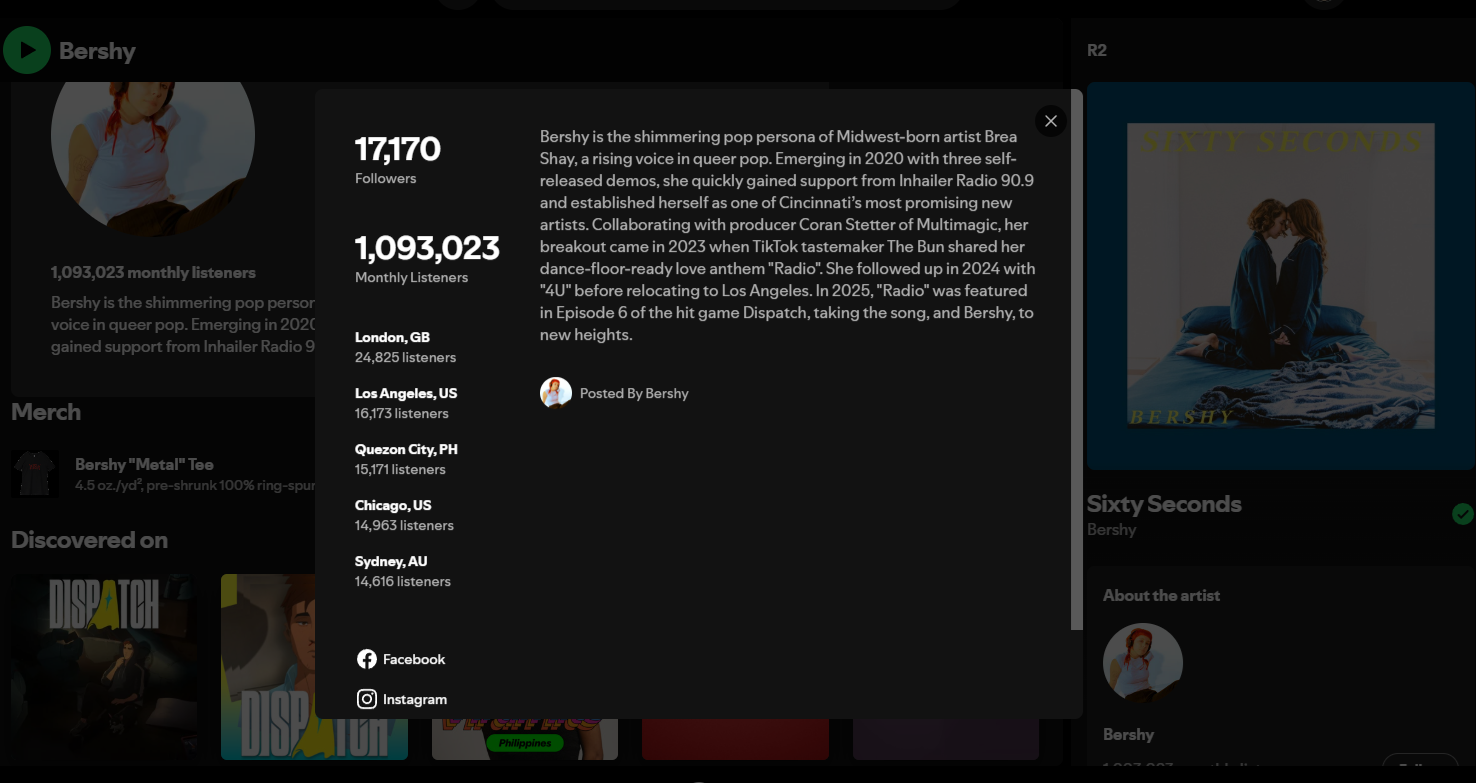This screenshot has height=783, width=1476.
Task: Click the Bershy heading beside the play button
Action: click(97, 51)
